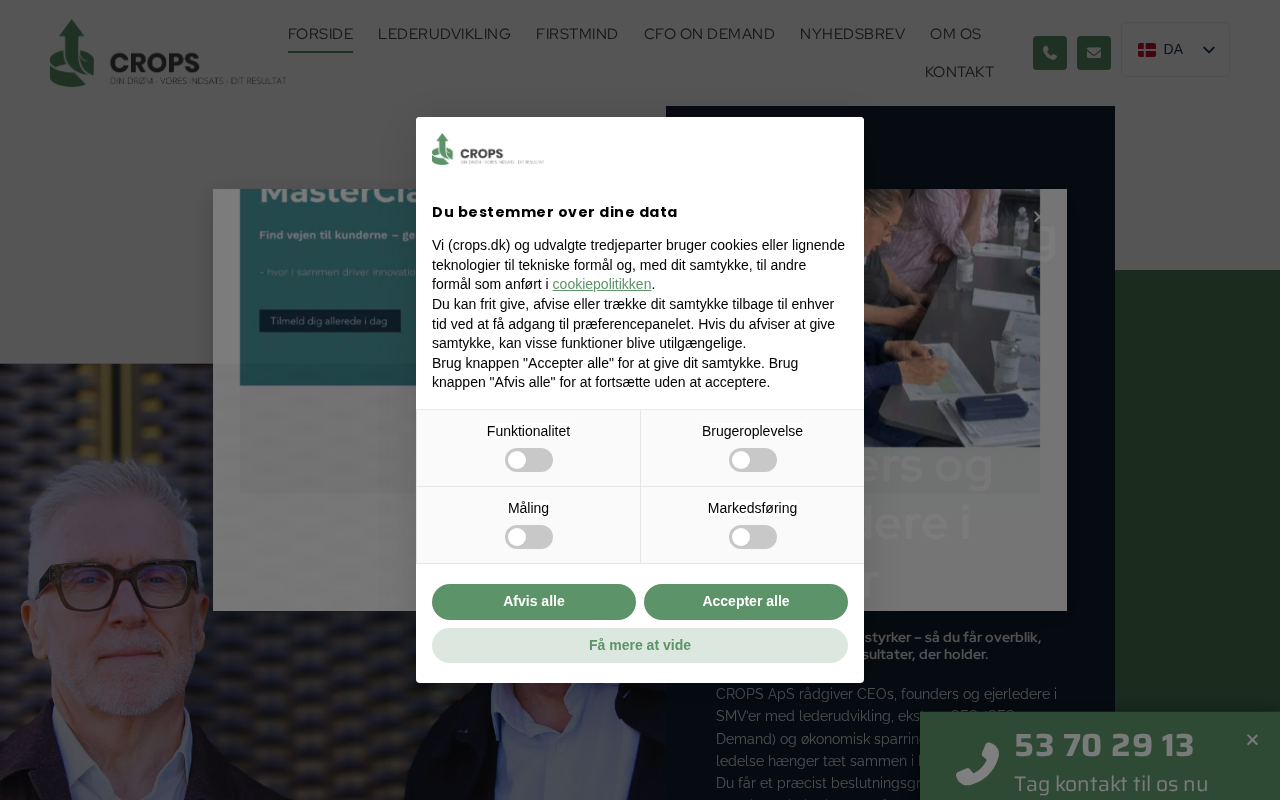Click the Accepter alle button
Image resolution: width=1280 pixels, height=800 pixels.
click(746, 602)
